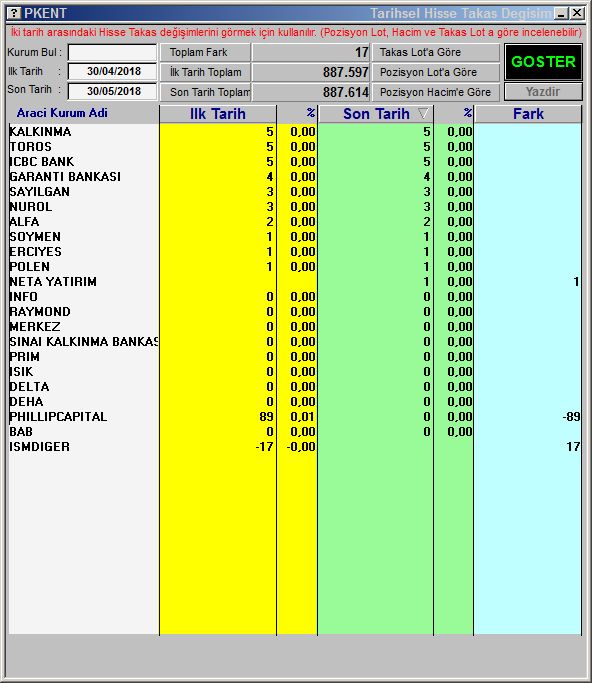Viewport: 592px width, 683px height.
Task: Click the GOSTER button
Action: 543,61
